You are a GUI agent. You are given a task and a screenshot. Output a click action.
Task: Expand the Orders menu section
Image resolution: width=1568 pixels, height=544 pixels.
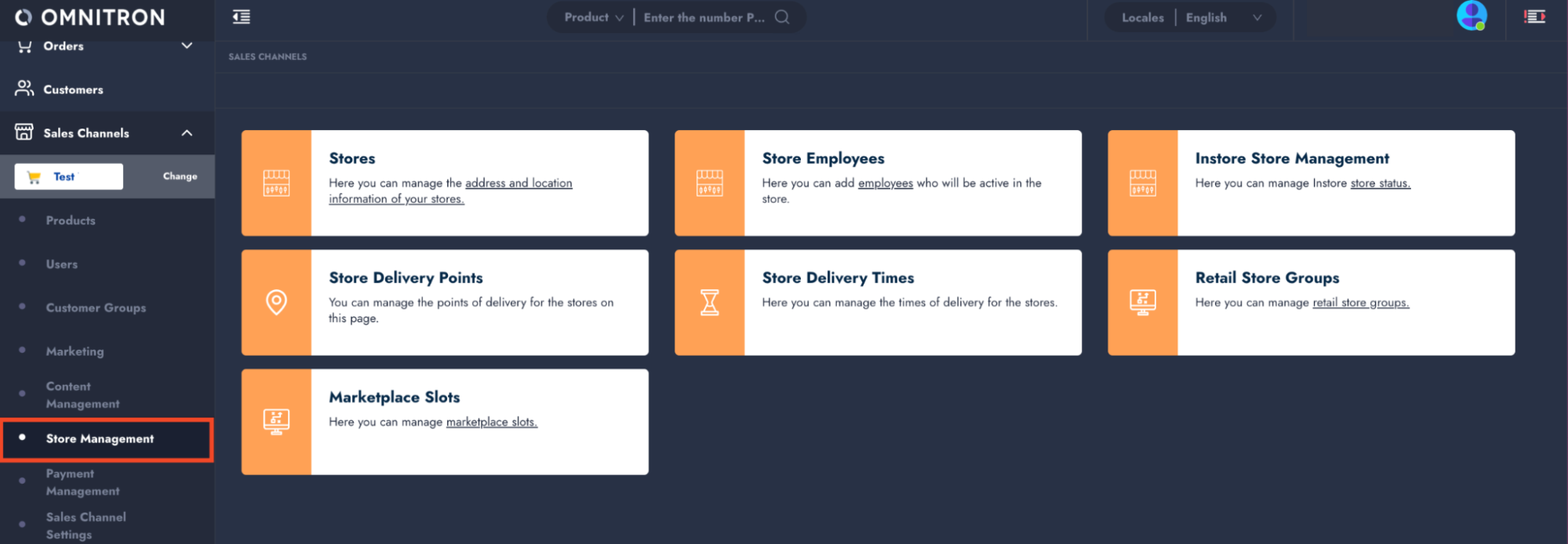(187, 46)
